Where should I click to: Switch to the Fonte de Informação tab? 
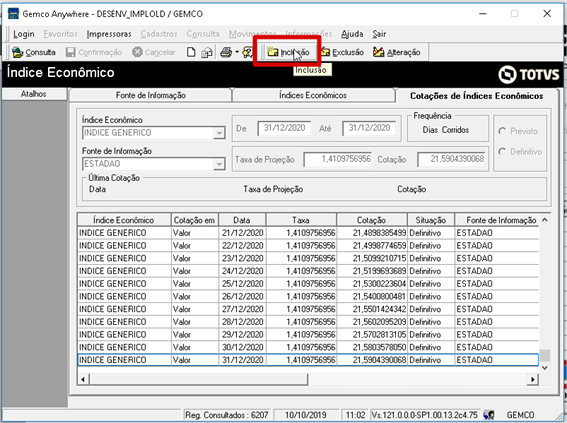click(x=150, y=95)
